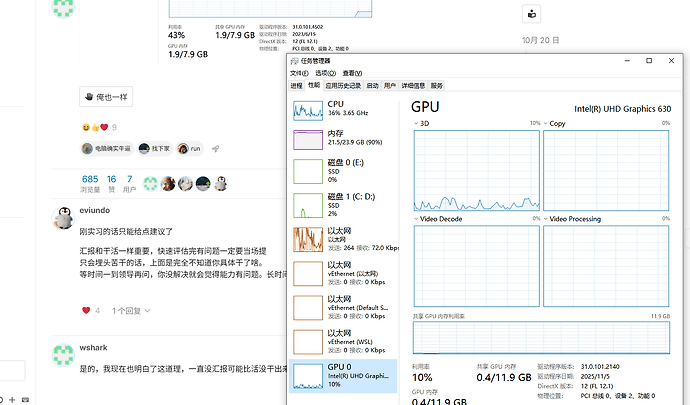Open the Video Decode engine dropdown
The width and height of the screenshot is (690, 405).
click(416, 219)
